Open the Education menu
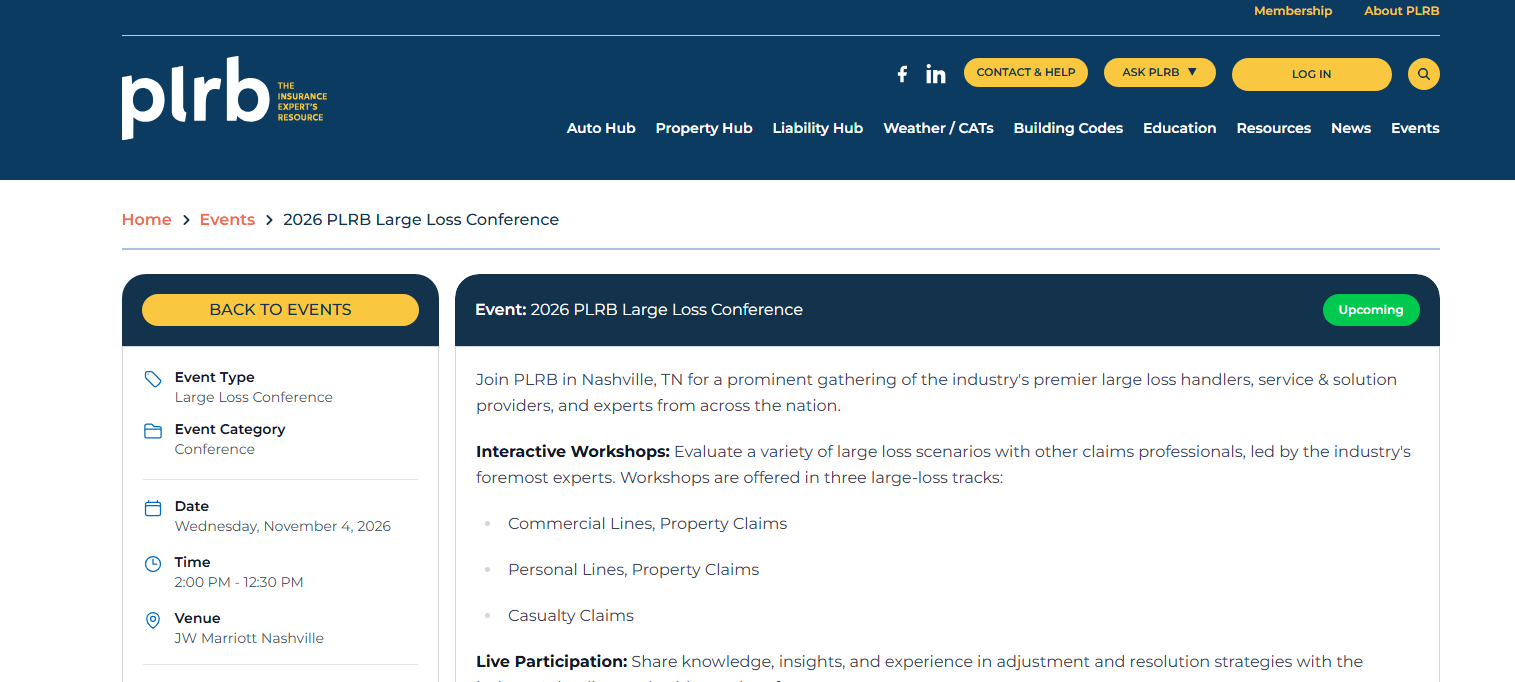This screenshot has width=1515, height=682. (1180, 128)
